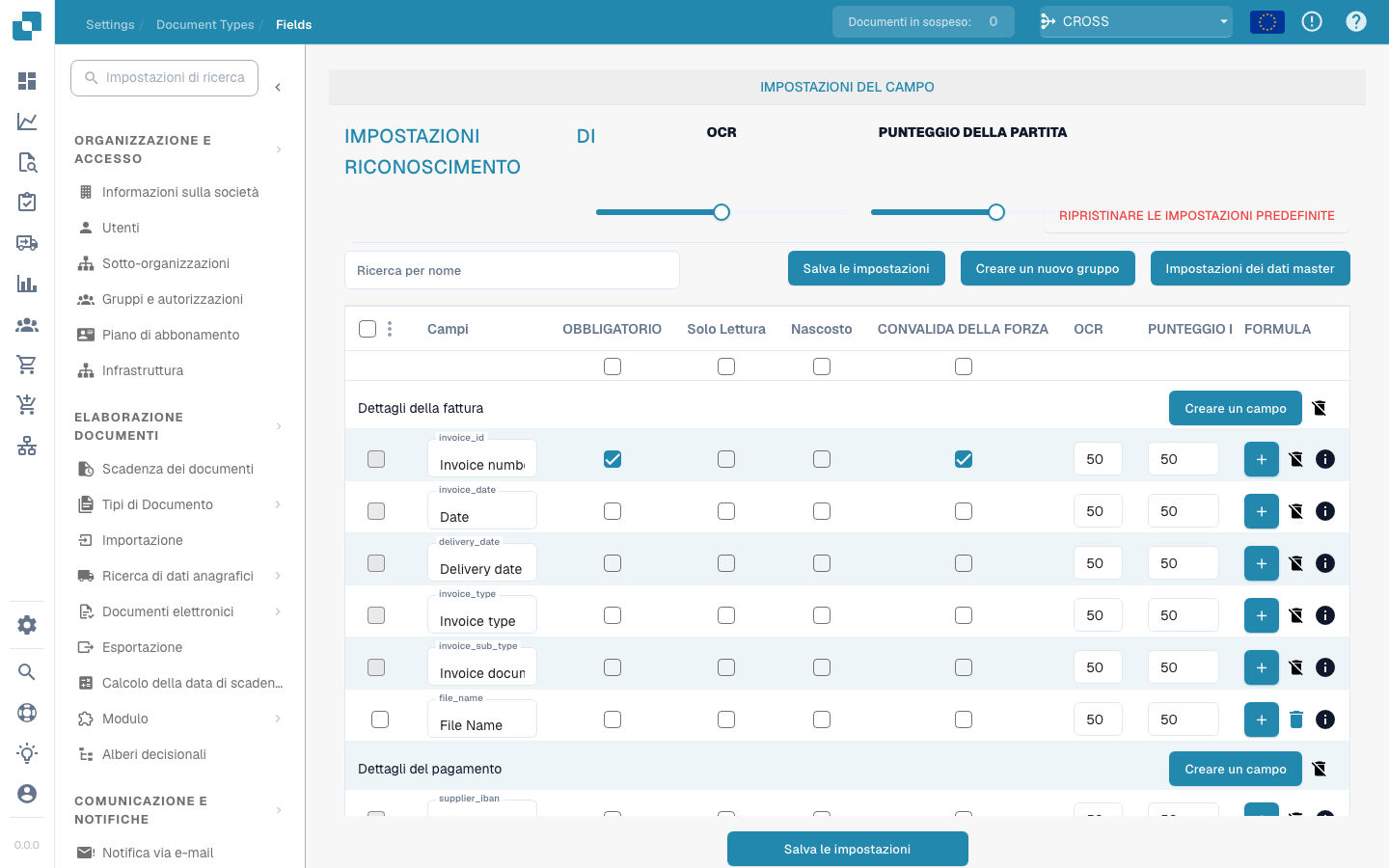
Task: Open Informazioni sulla società menu item
Action: click(179, 192)
